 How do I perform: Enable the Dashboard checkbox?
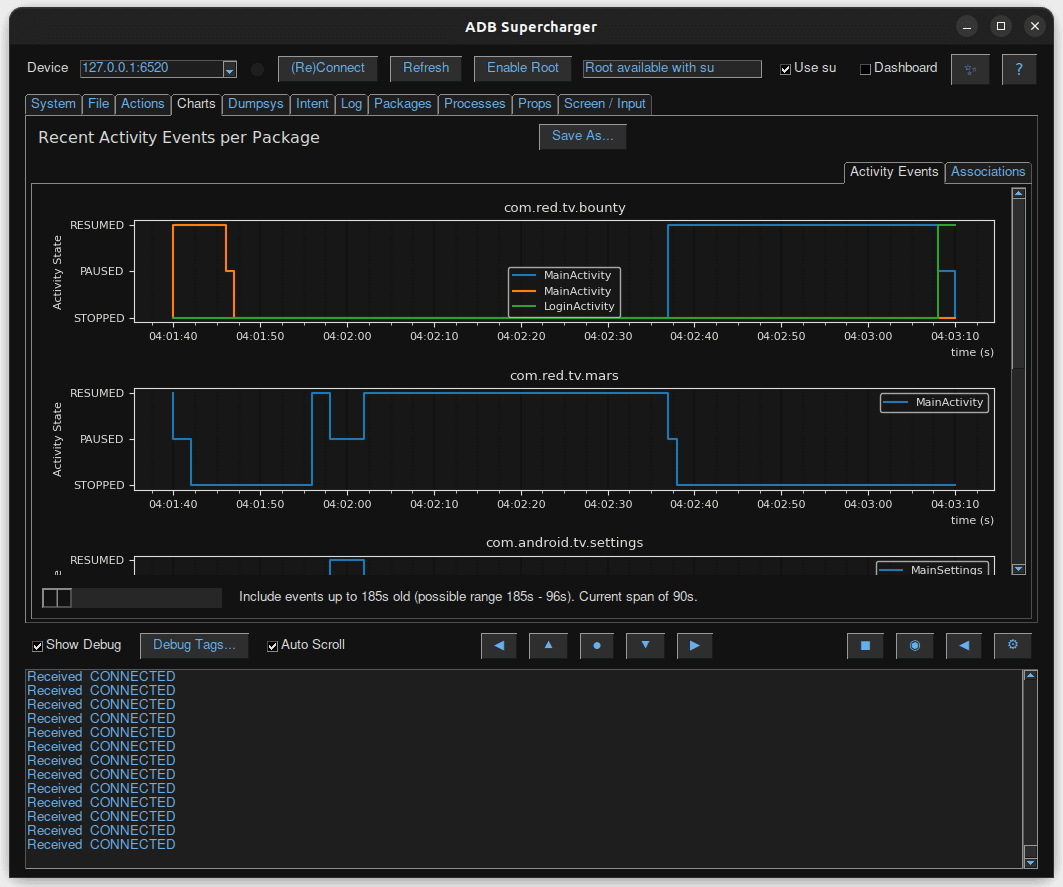865,69
